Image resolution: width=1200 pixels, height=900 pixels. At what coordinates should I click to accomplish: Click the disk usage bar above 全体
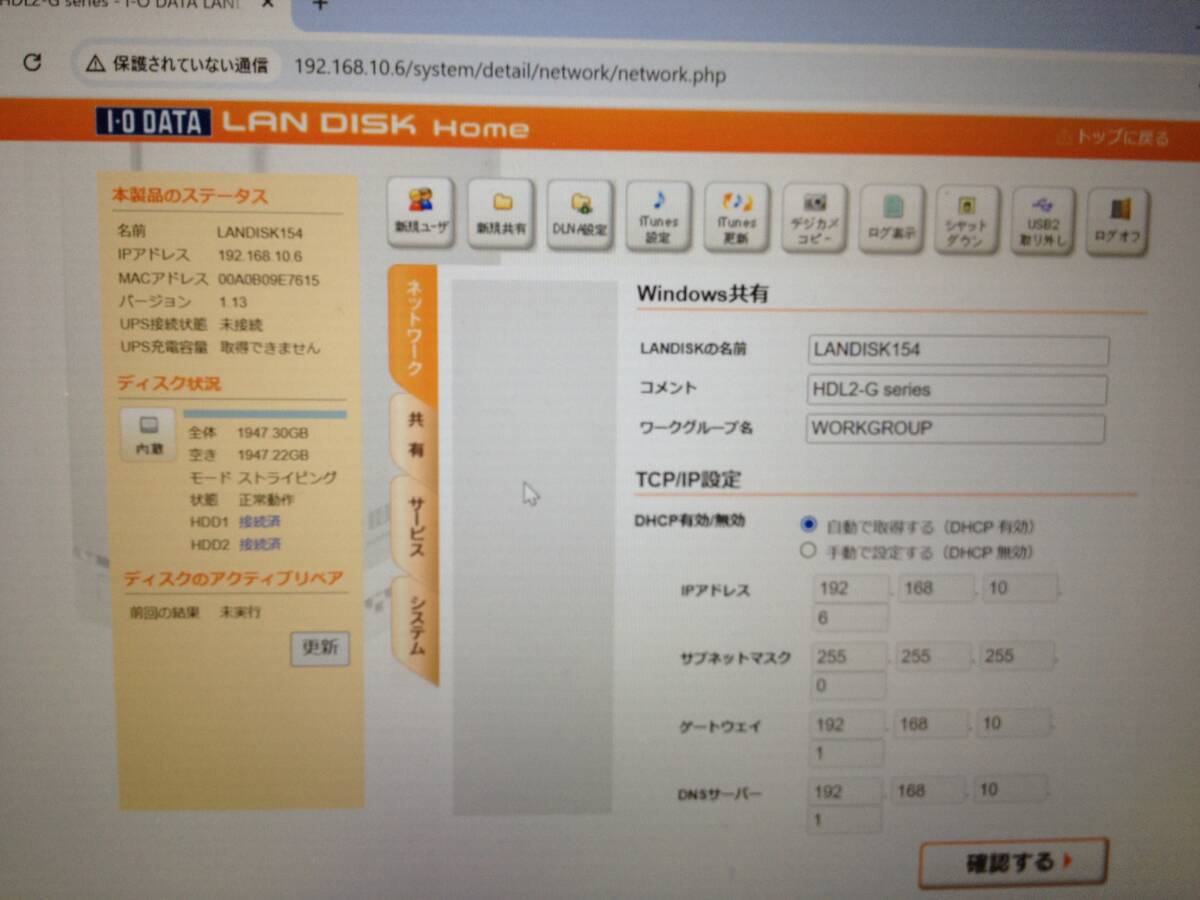265,414
